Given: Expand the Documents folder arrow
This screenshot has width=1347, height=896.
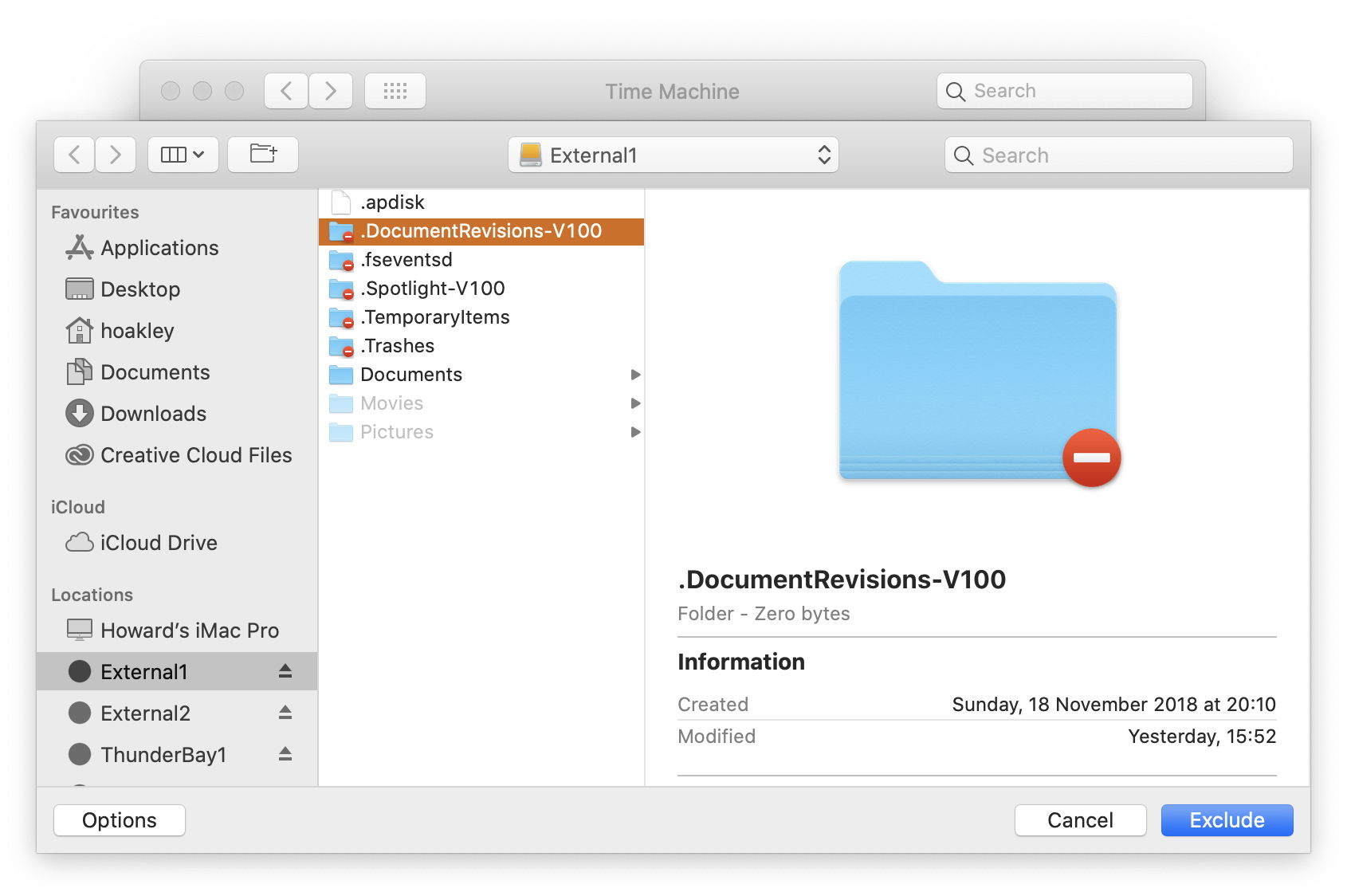Looking at the screenshot, I should pos(635,375).
